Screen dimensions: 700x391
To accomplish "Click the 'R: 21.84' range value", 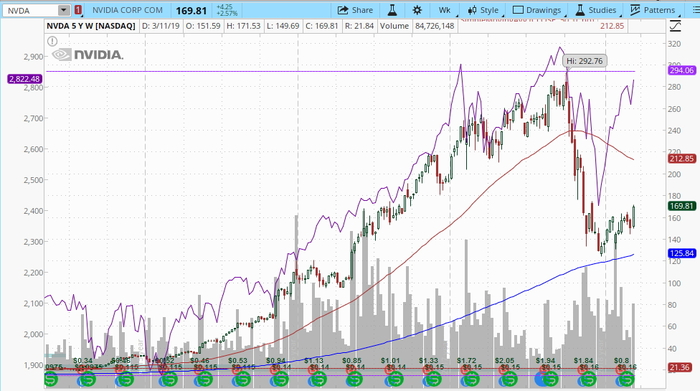I will tap(359, 26).
